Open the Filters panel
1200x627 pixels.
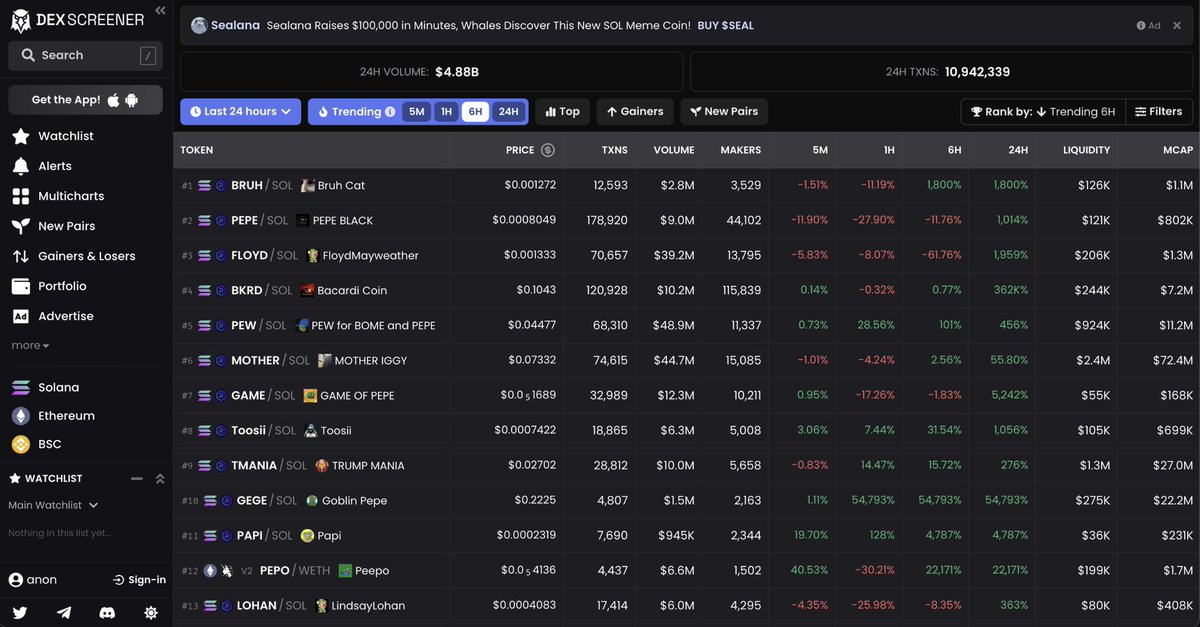pos(1159,111)
